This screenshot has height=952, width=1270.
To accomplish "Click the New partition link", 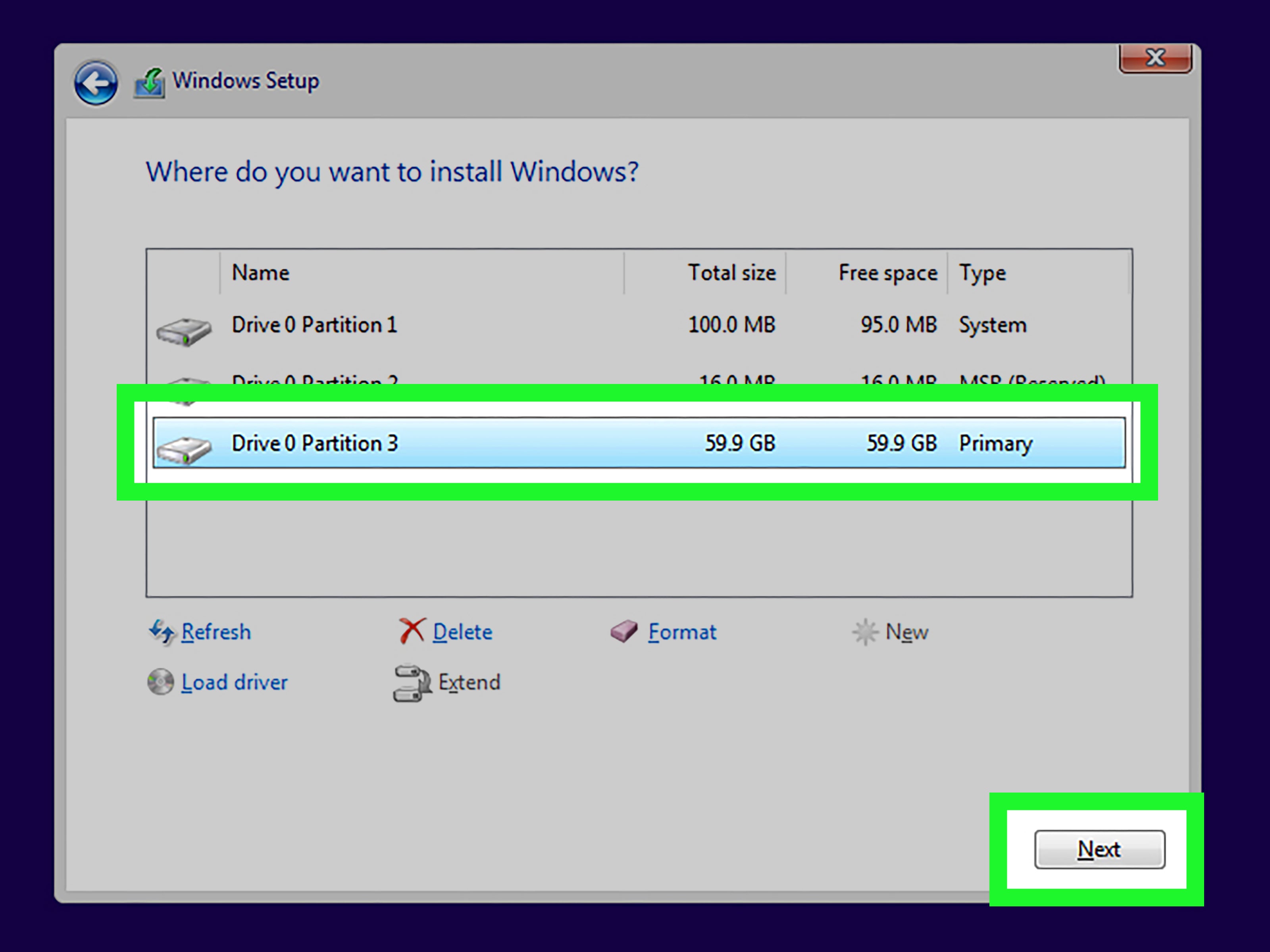I will [906, 632].
